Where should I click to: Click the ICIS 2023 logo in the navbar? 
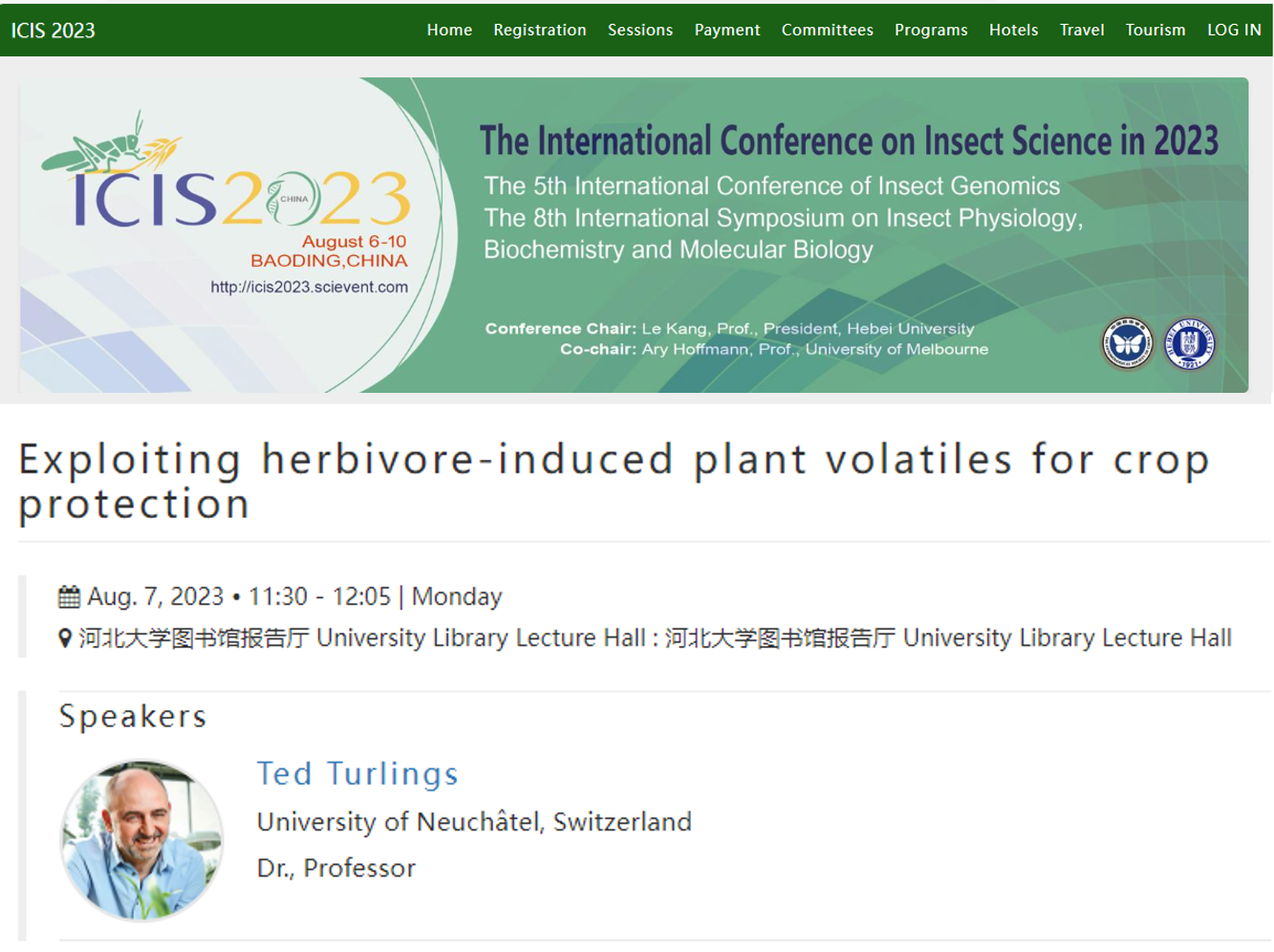[x=52, y=30]
